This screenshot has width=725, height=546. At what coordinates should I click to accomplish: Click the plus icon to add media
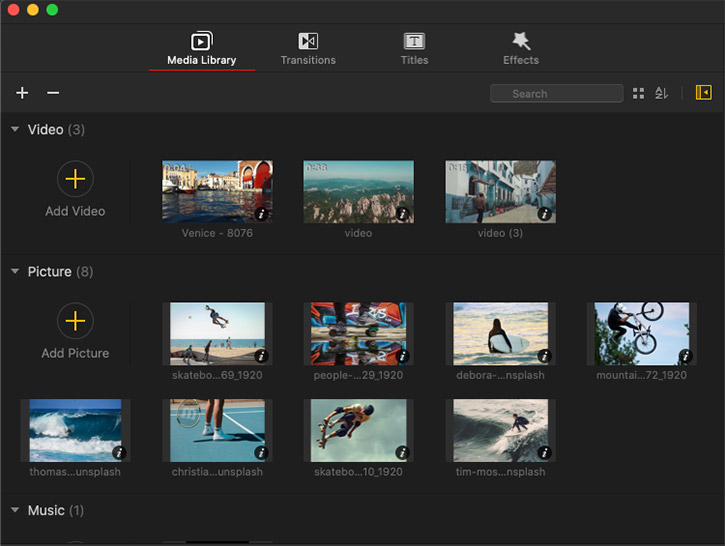click(x=22, y=93)
